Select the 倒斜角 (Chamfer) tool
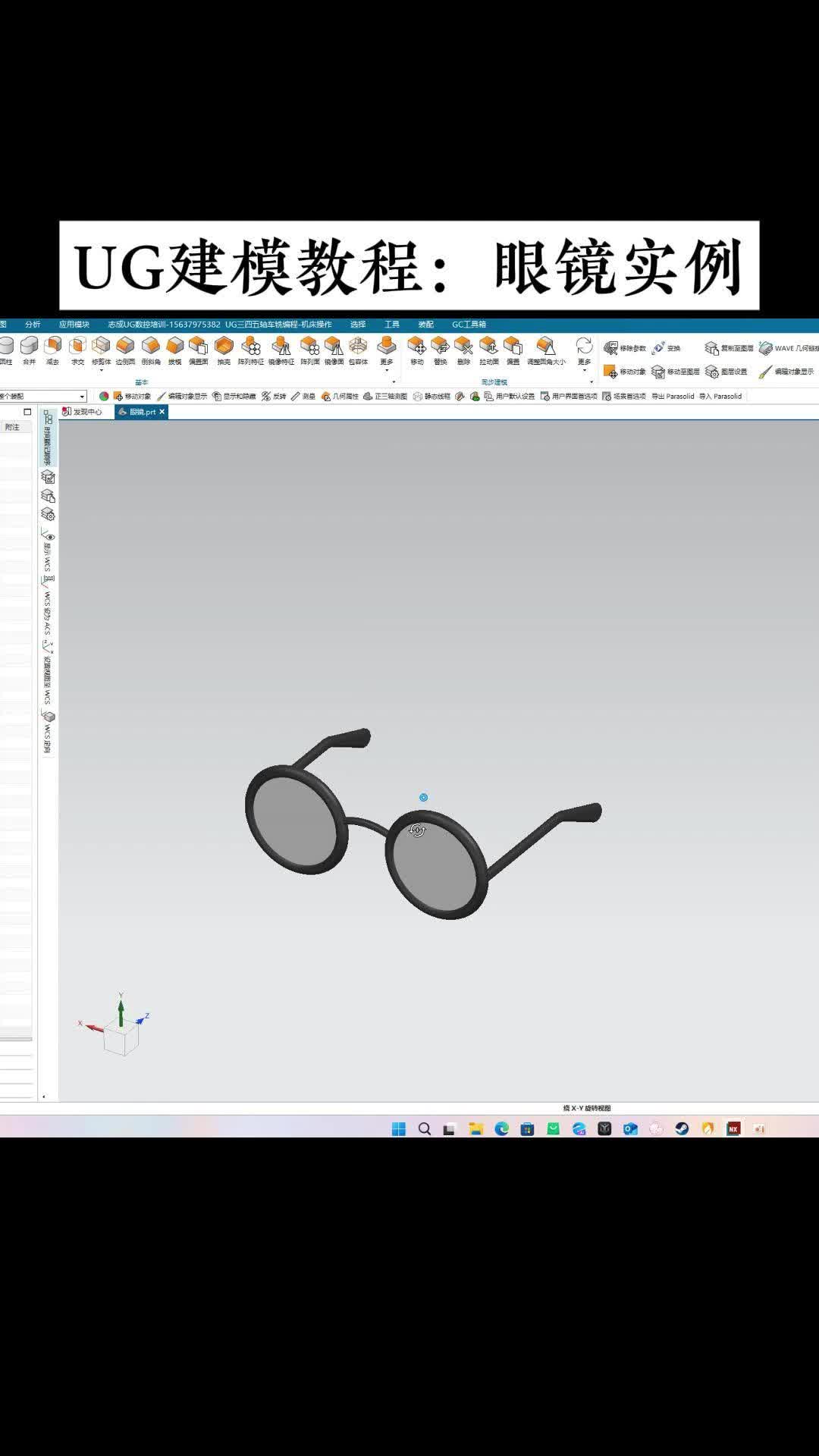 [150, 351]
